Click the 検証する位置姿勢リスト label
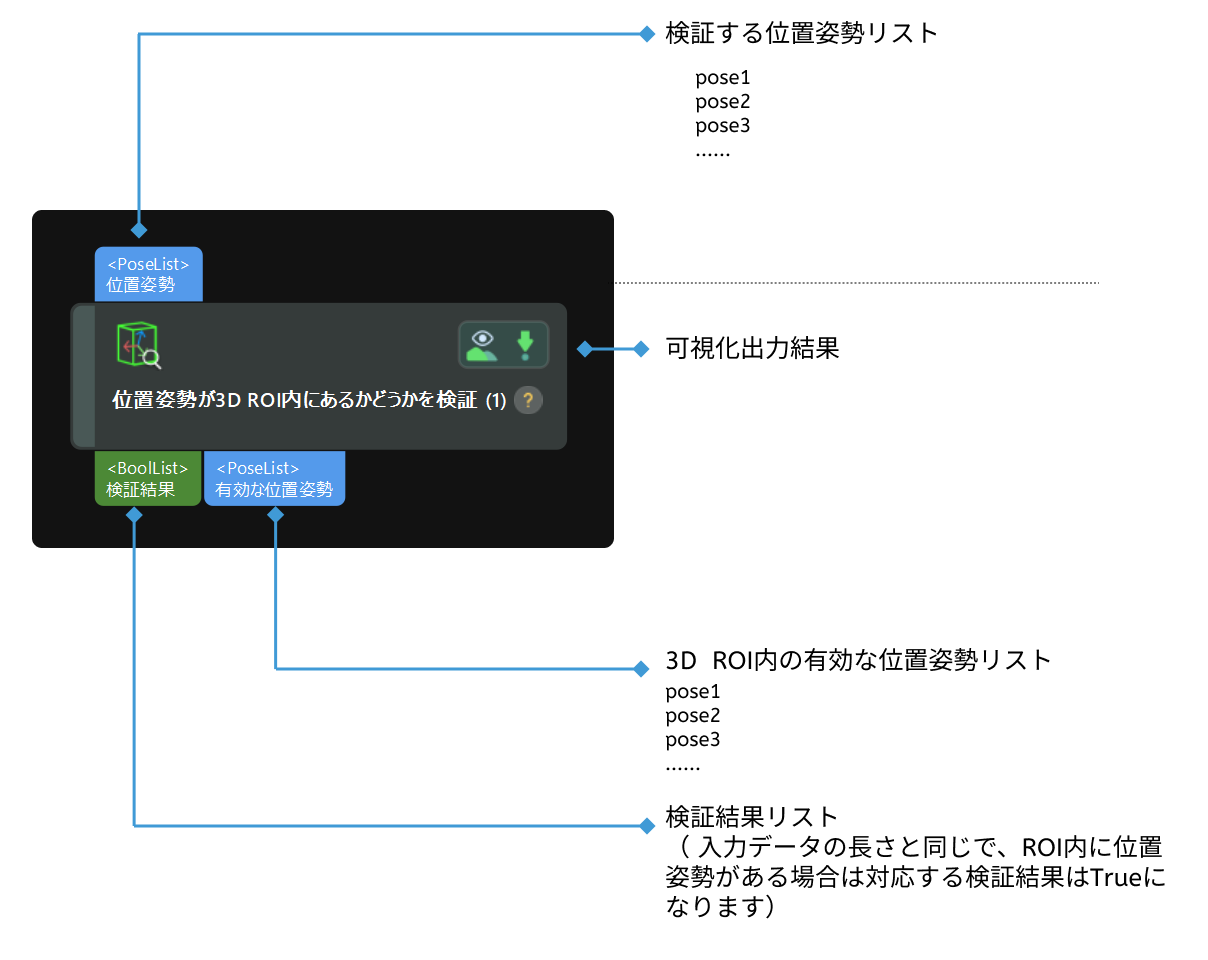This screenshot has height=960, width=1208. [x=802, y=33]
